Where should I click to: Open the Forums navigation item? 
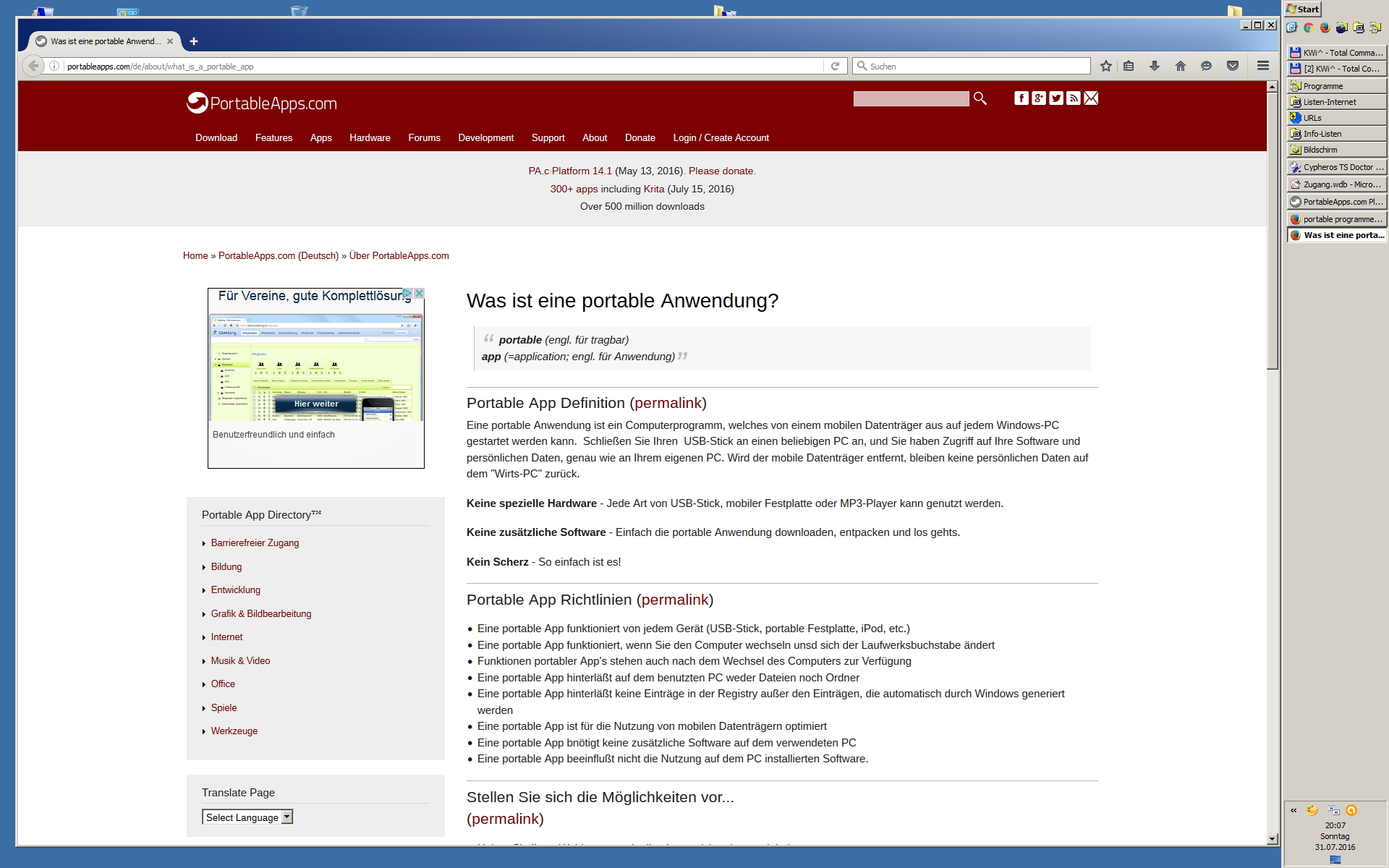(424, 137)
